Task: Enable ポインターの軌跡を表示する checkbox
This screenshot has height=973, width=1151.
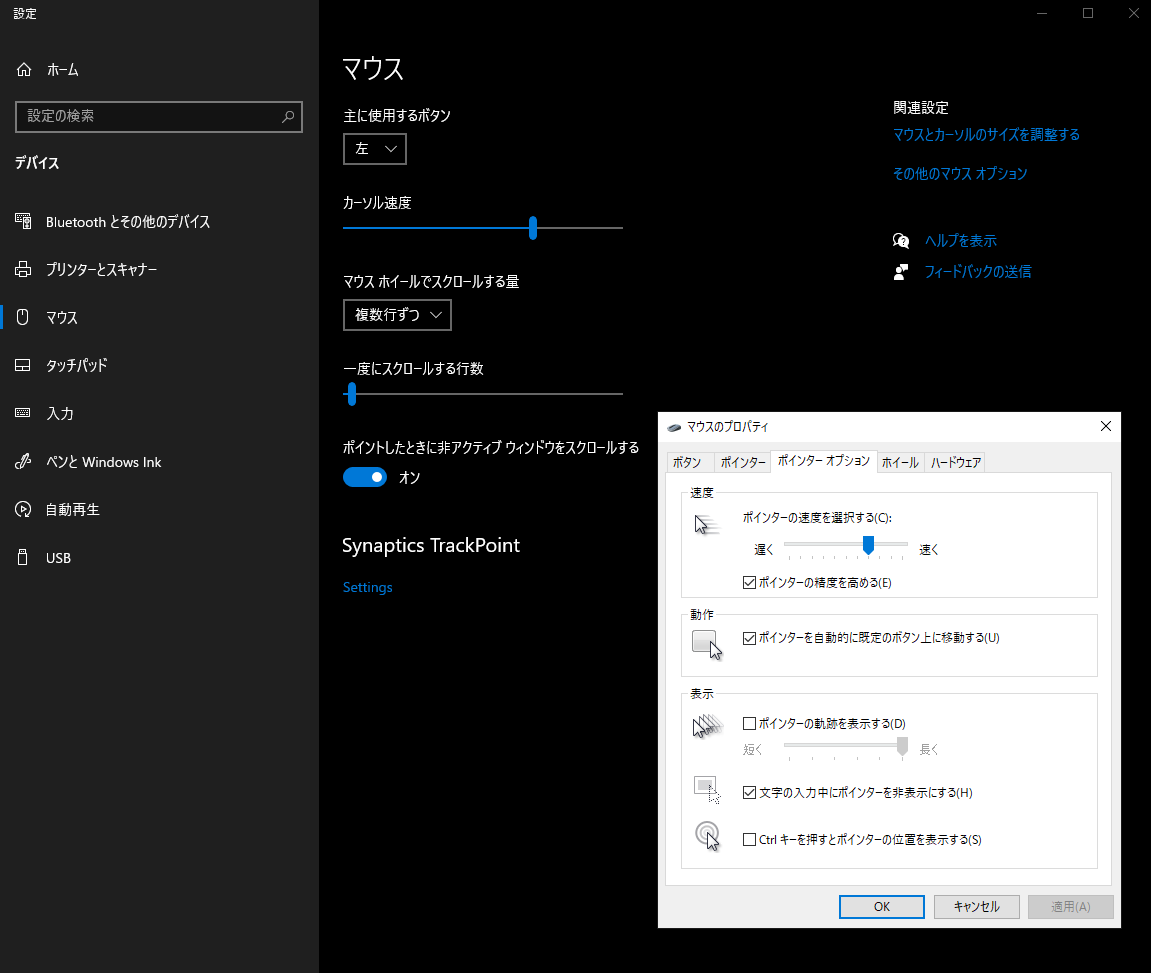Action: (x=749, y=724)
